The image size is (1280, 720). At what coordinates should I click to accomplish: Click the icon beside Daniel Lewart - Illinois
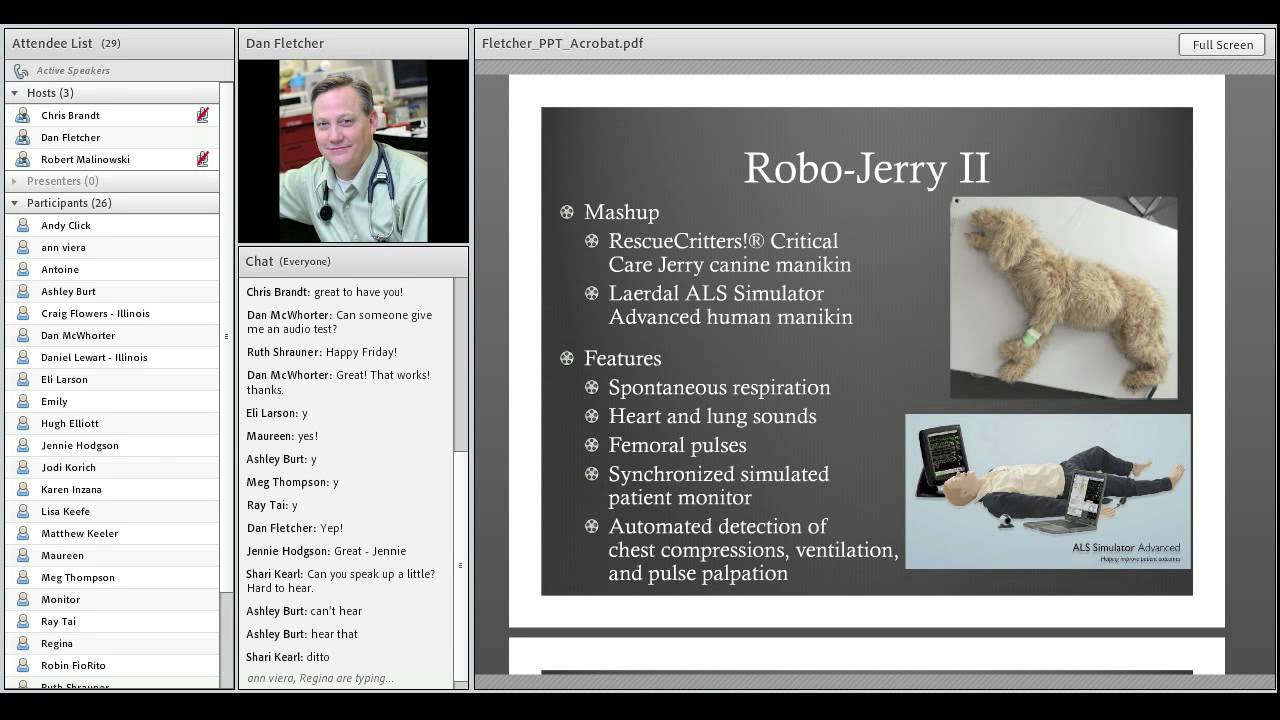tap(22, 357)
